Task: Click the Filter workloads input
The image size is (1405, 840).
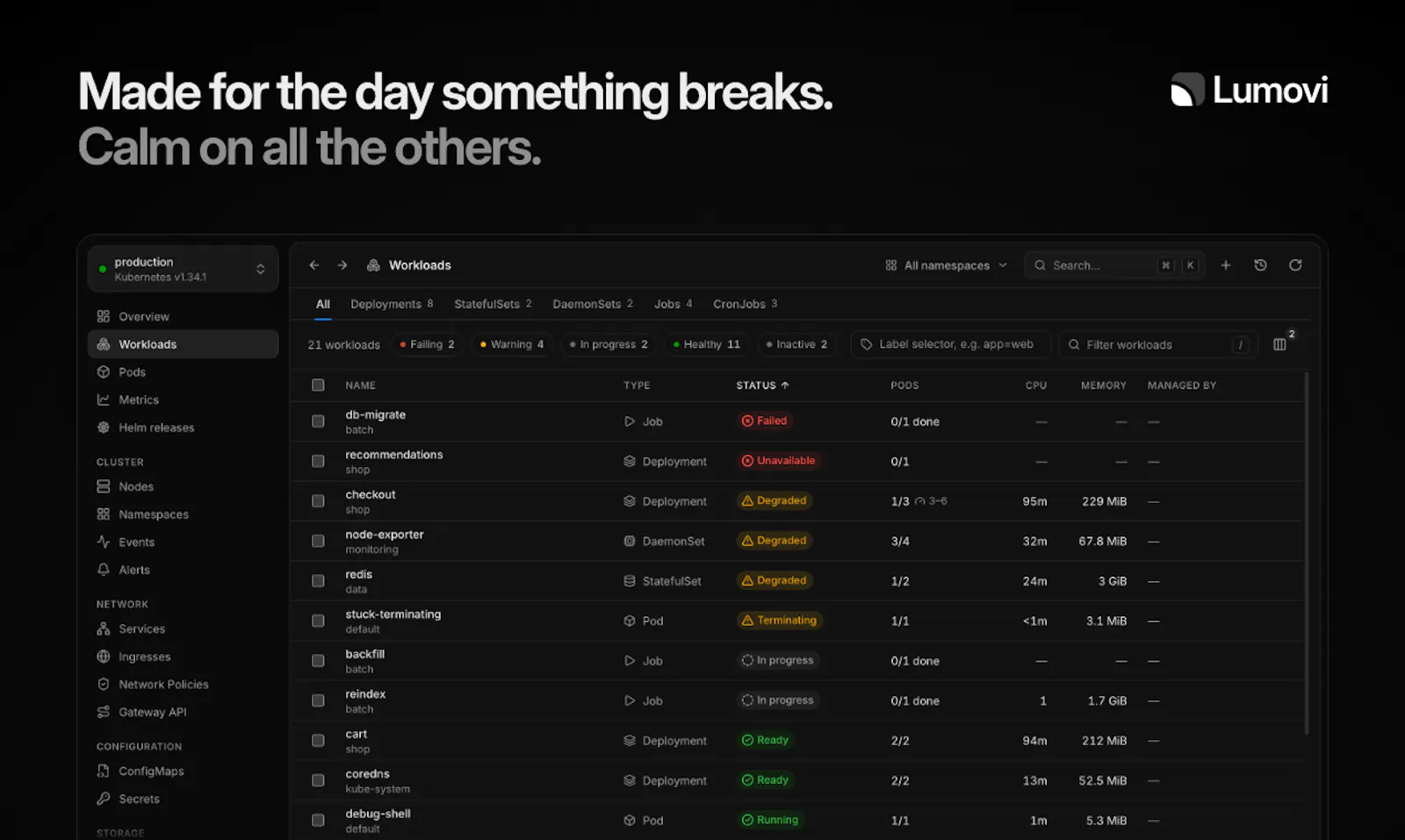Action: (1158, 344)
